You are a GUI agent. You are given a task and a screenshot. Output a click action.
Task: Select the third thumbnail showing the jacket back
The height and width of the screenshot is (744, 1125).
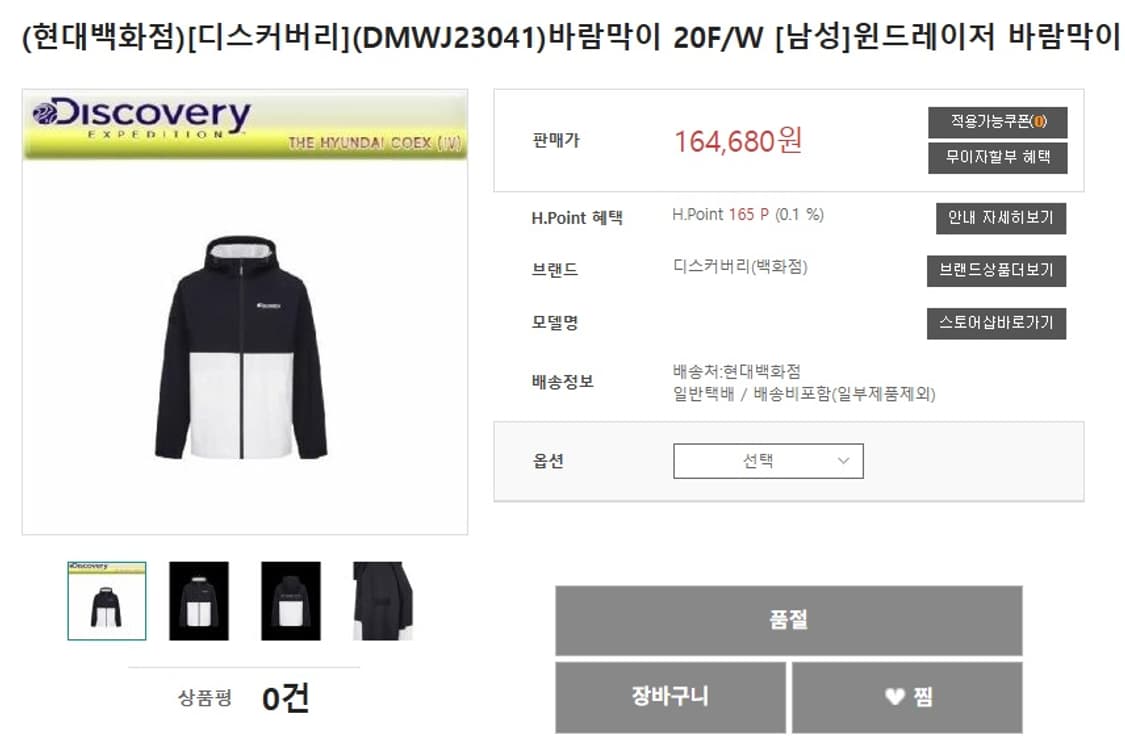tap(291, 601)
